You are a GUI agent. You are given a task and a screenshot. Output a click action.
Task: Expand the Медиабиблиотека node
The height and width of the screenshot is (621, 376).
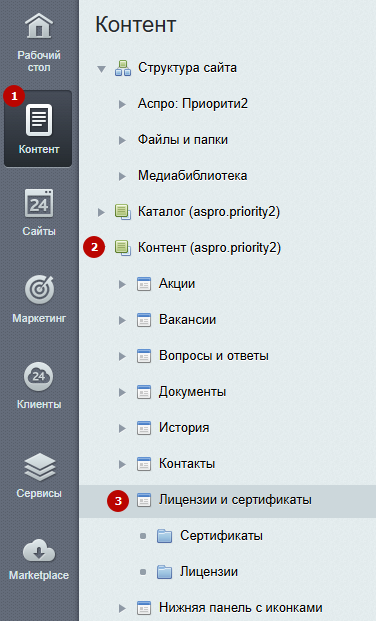[x=122, y=176]
